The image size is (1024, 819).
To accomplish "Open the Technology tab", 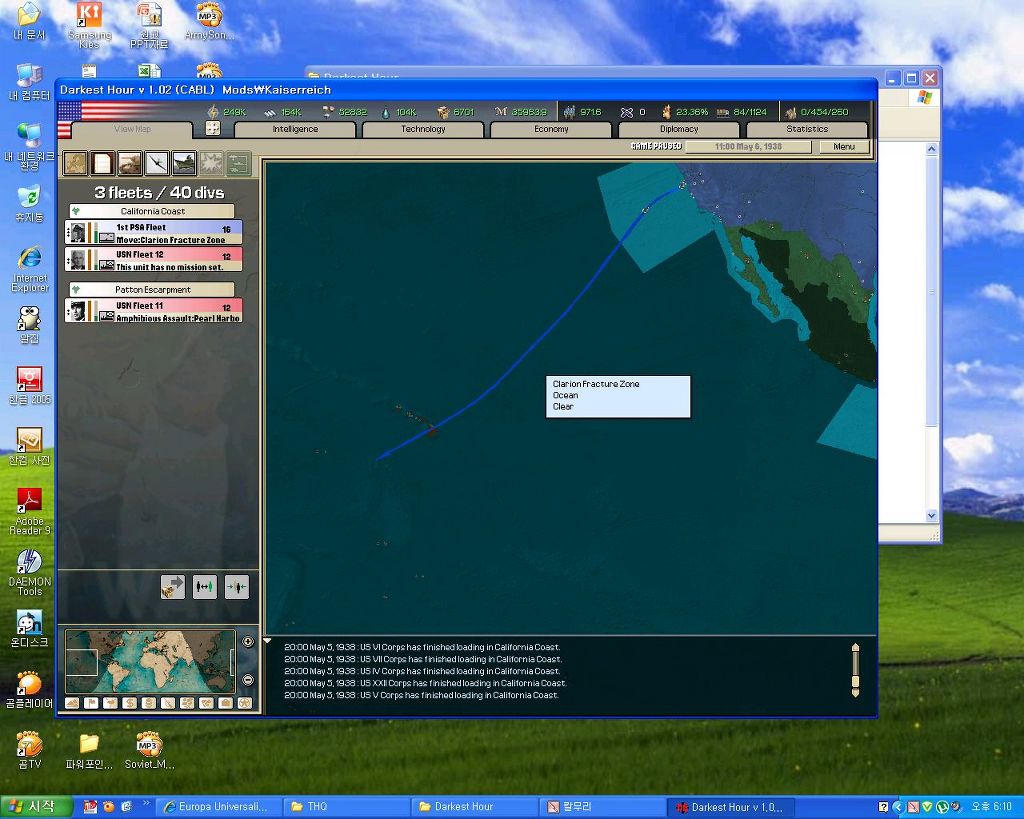I will click(423, 129).
